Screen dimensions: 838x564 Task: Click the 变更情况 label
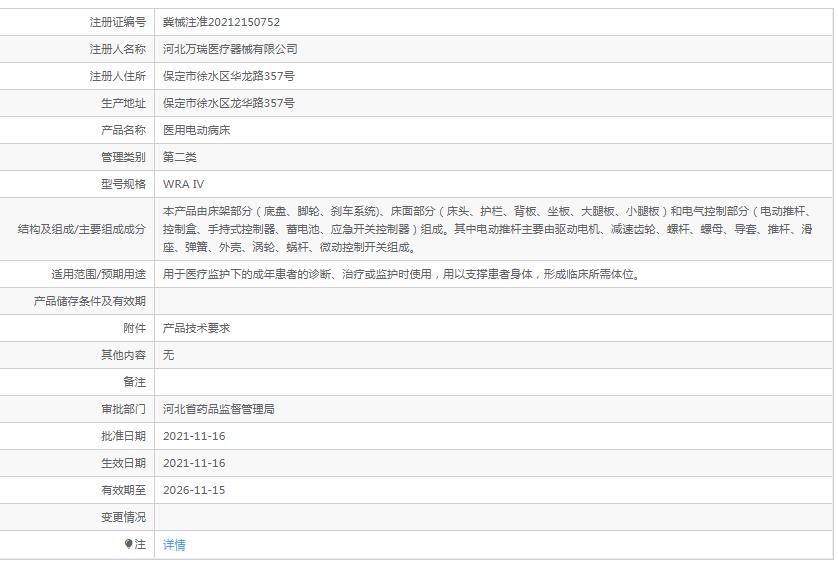coord(123,517)
